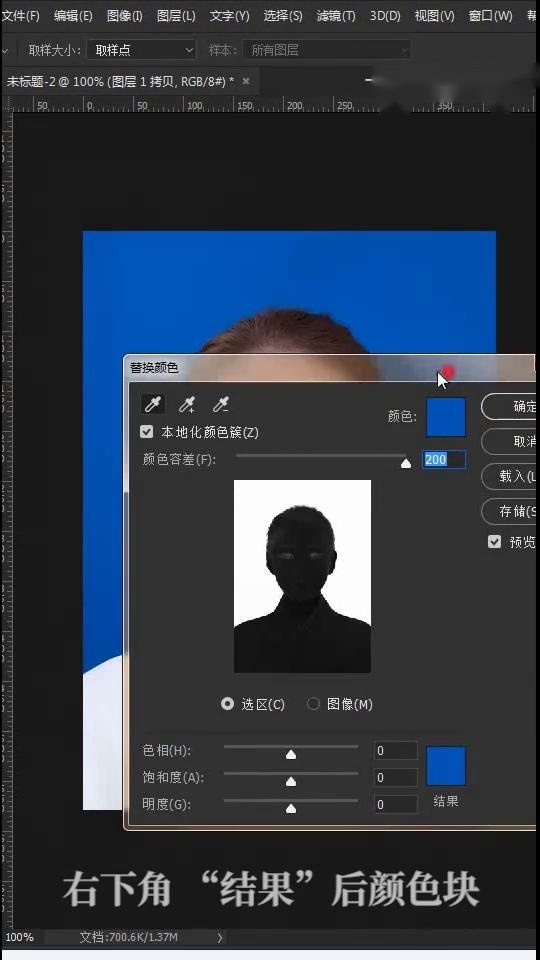
Task: Open the 视图 menu
Action: click(435, 15)
